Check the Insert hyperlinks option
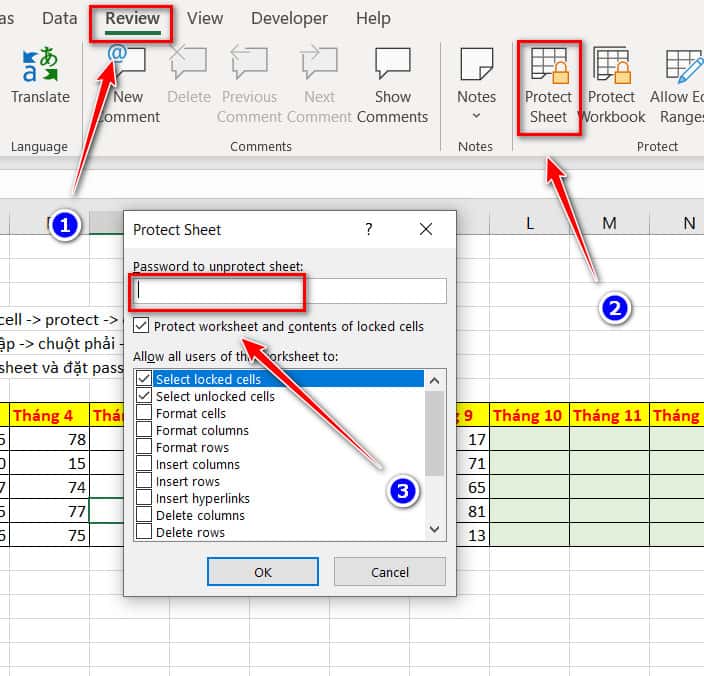704x676 pixels. pyautogui.click(x=144, y=498)
